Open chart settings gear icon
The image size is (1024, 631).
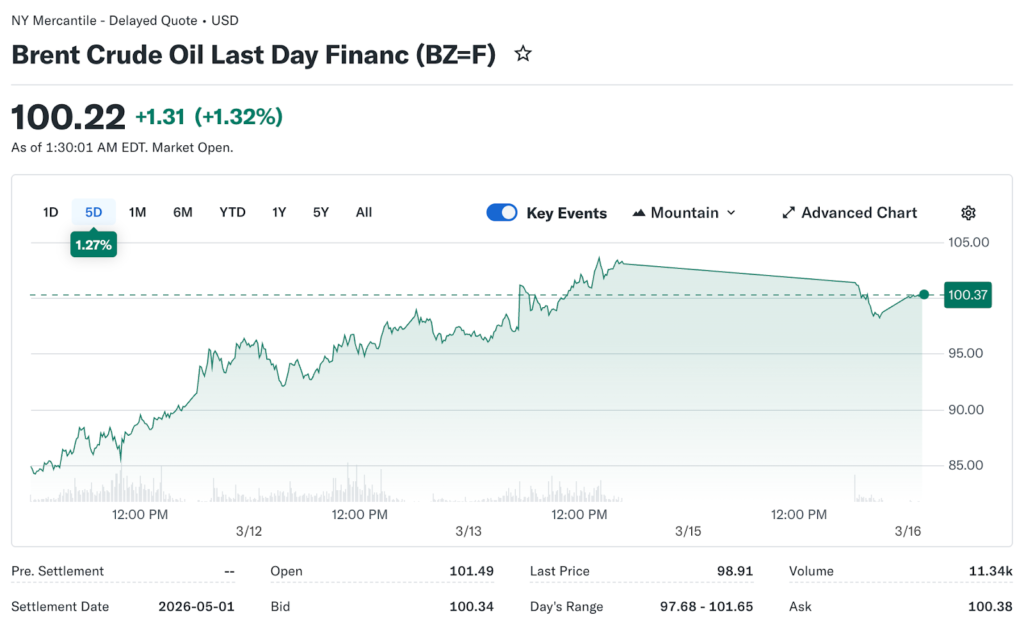point(968,213)
